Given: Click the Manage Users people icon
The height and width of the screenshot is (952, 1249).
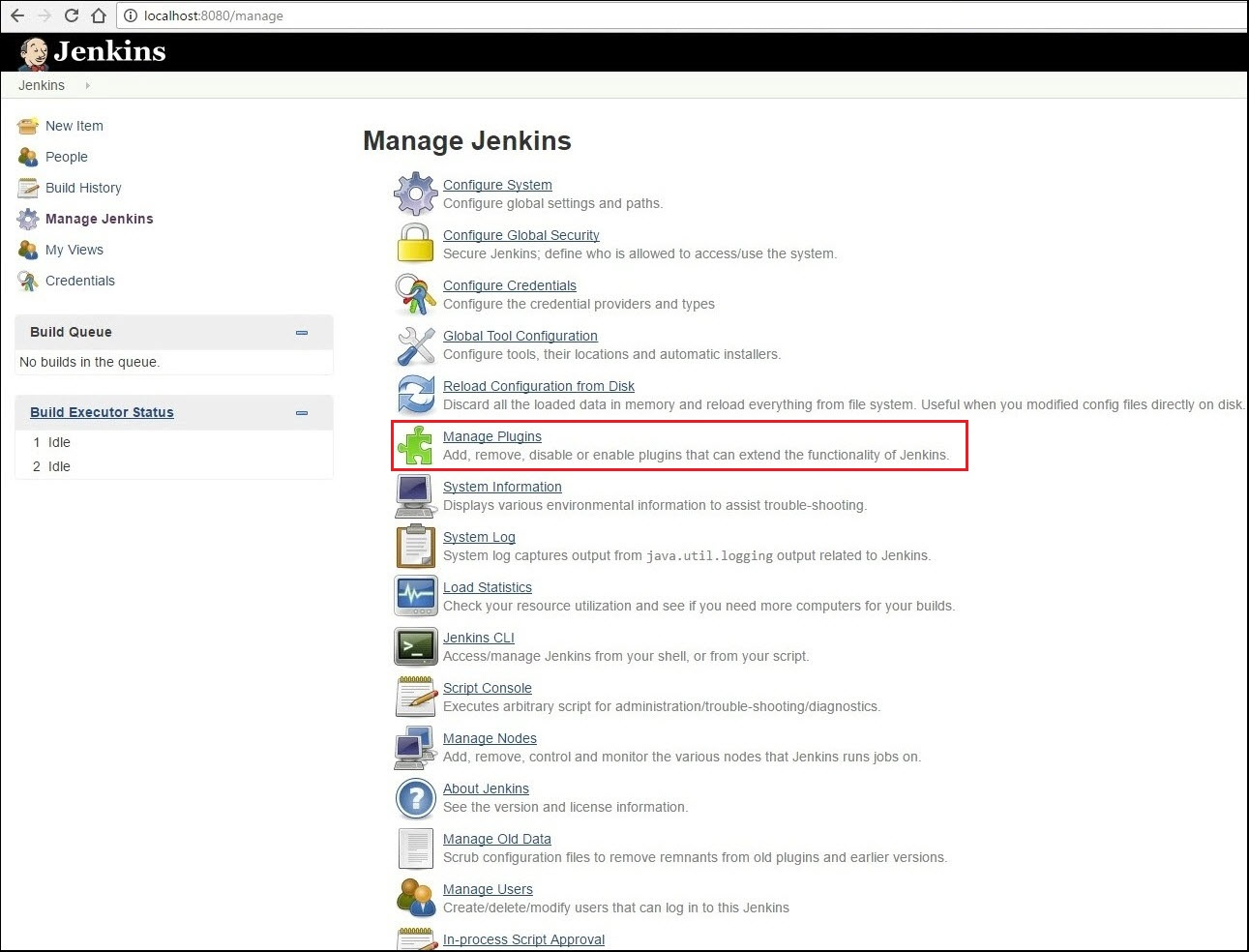Looking at the screenshot, I should [x=416, y=898].
